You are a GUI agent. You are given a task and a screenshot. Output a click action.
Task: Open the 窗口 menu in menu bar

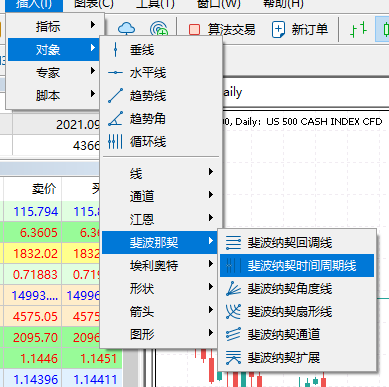pos(219,4)
